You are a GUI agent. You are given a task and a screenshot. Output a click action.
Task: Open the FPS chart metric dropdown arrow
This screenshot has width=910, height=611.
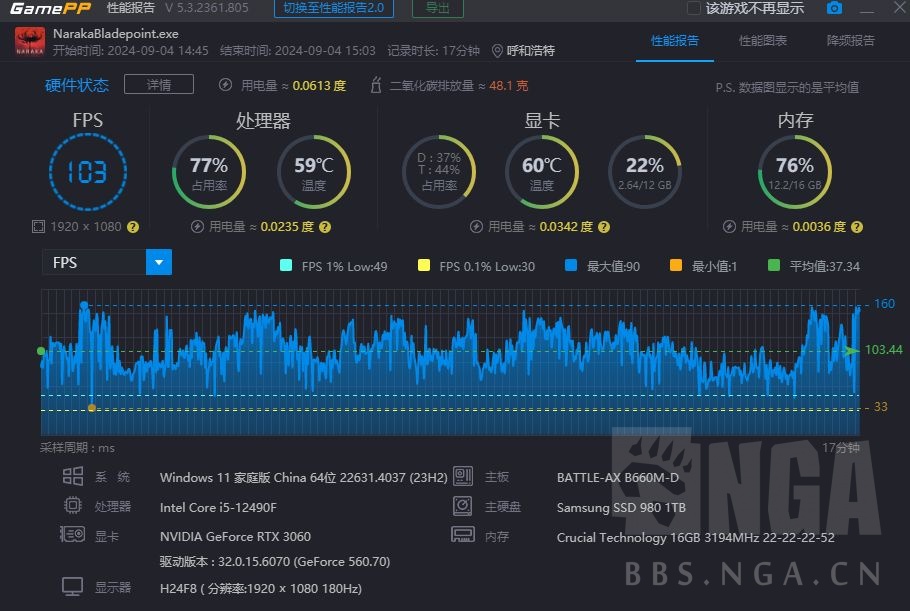159,262
